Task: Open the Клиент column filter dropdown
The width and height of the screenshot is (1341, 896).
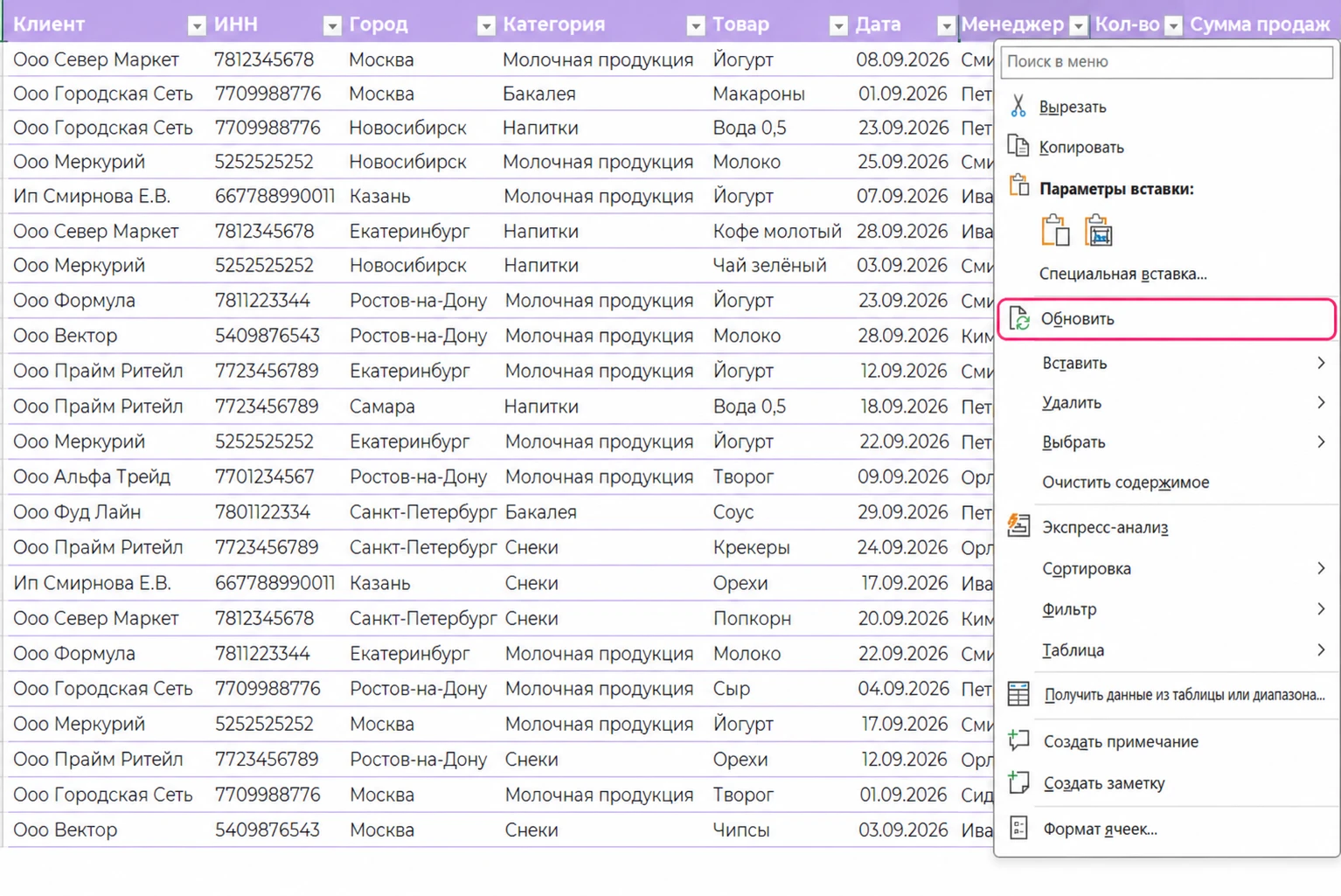Action: [197, 25]
